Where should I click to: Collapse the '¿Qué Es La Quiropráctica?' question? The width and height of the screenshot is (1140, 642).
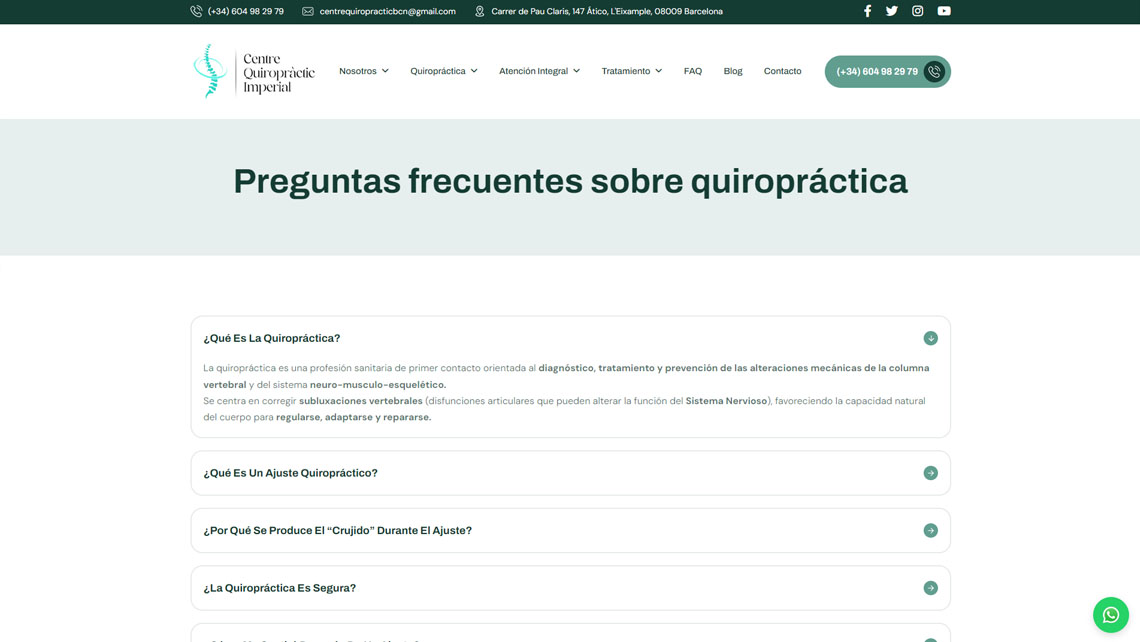click(x=930, y=338)
